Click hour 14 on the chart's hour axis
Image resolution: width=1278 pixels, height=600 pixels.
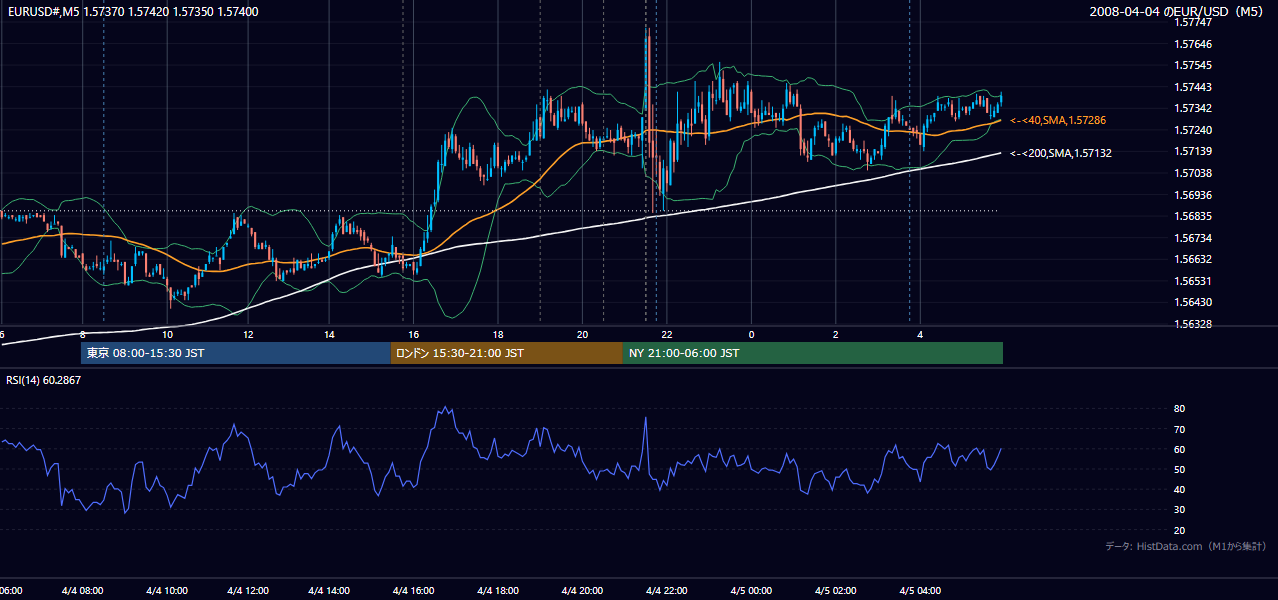click(x=330, y=334)
